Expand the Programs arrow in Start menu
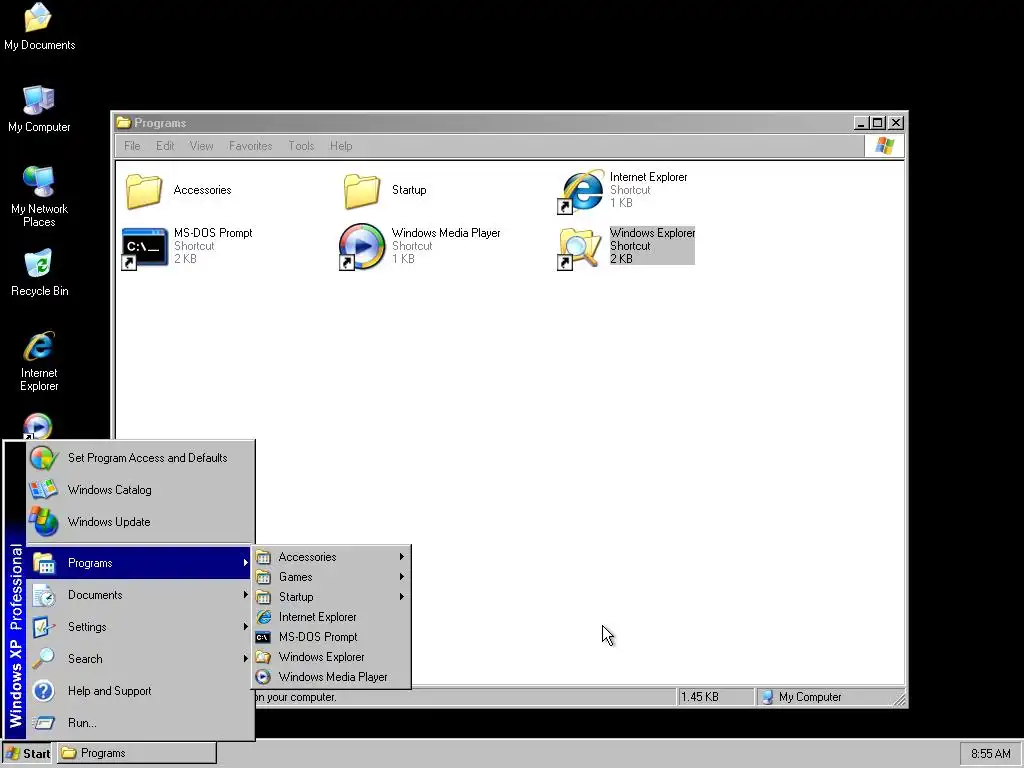Viewport: 1024px width, 768px height. [x=246, y=563]
